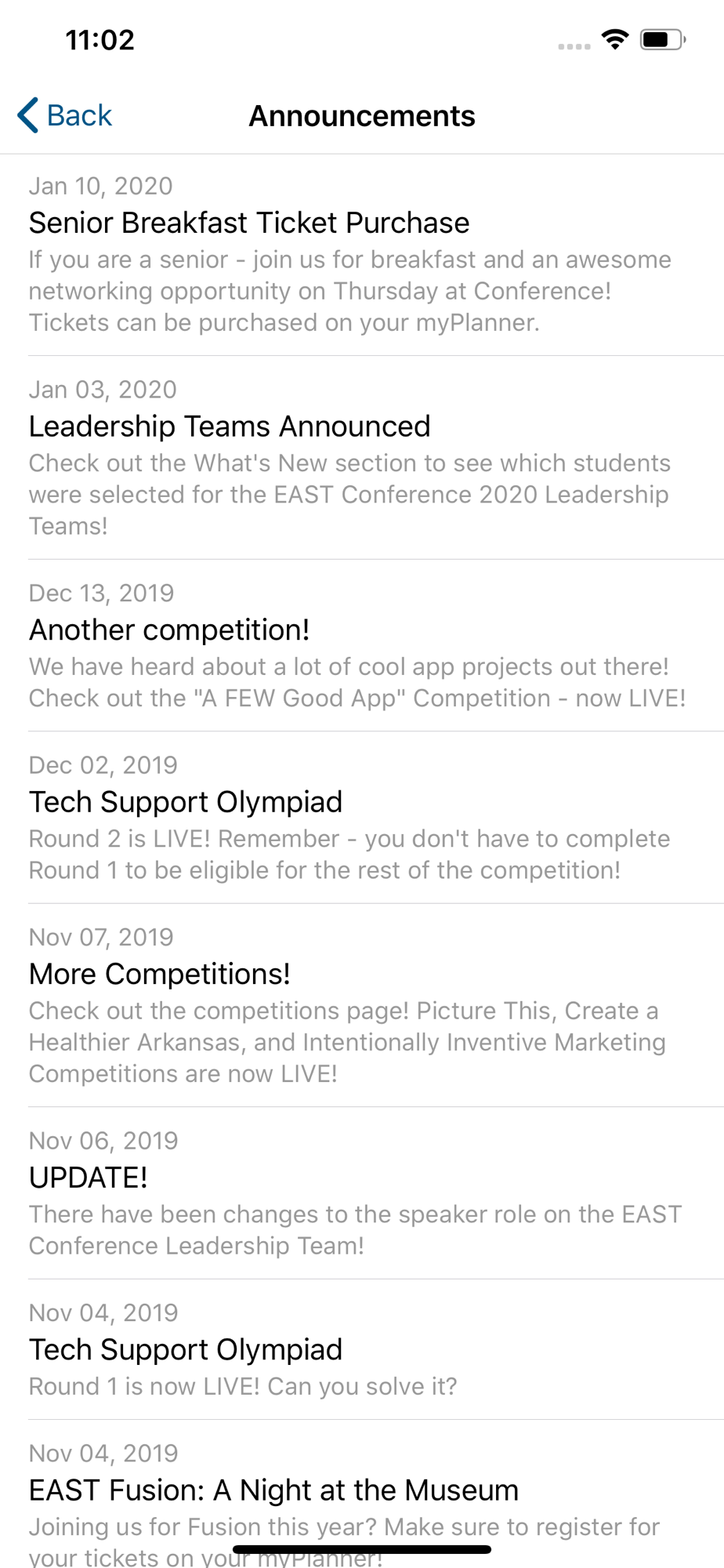Tap the Wi-Fi status icon
This screenshot has height=1568, width=724.
[x=615, y=39]
